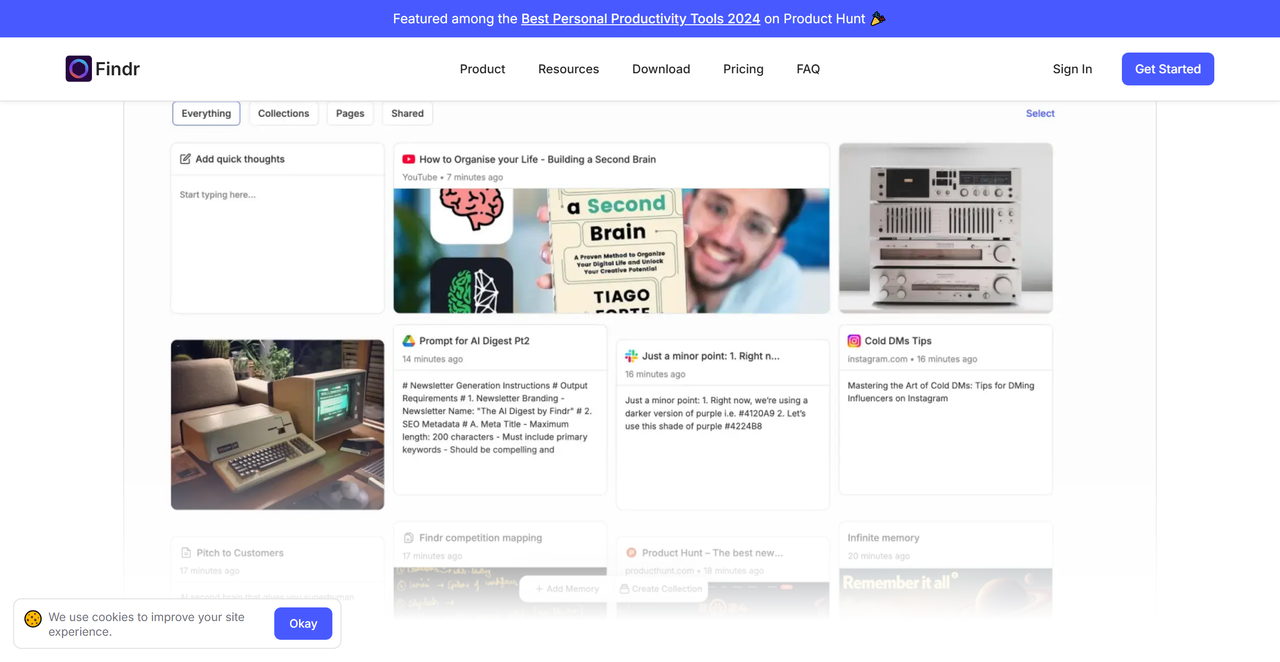Click the Slack icon on minor point card
The image size is (1280, 662).
pos(631,356)
